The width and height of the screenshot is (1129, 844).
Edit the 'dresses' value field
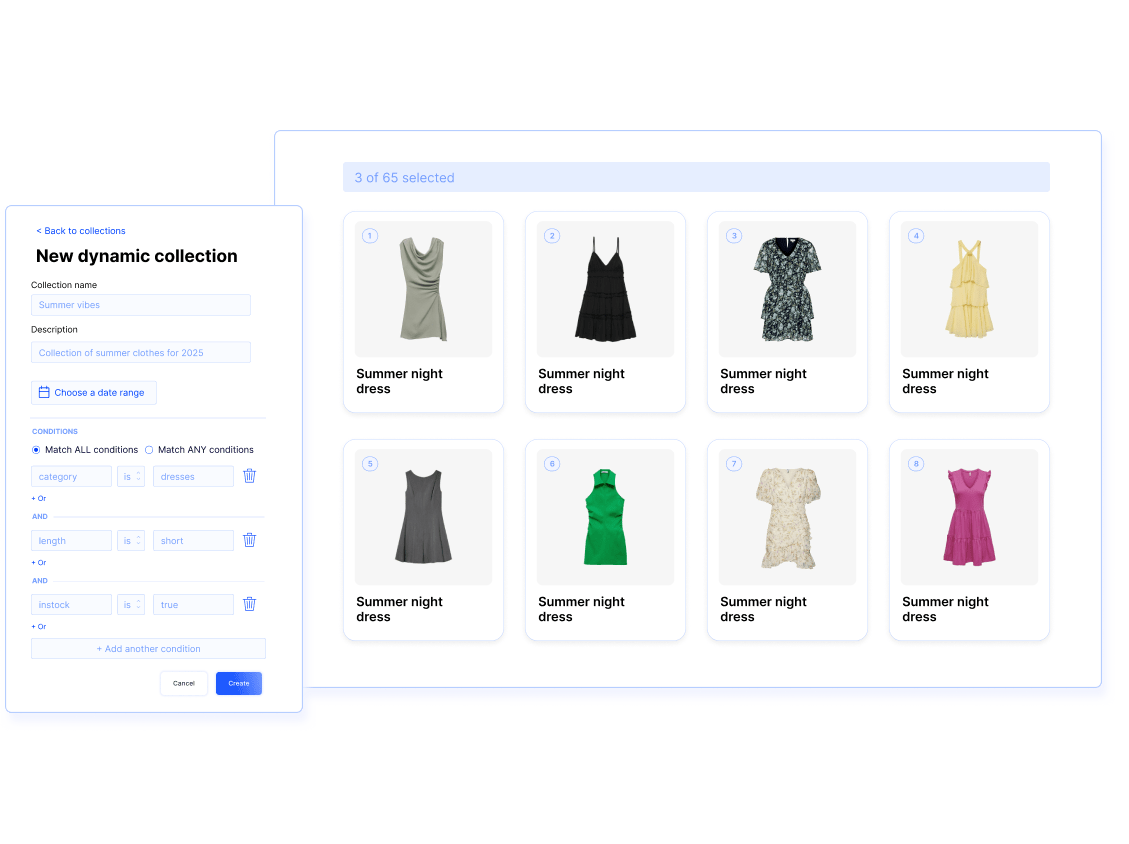coord(194,477)
